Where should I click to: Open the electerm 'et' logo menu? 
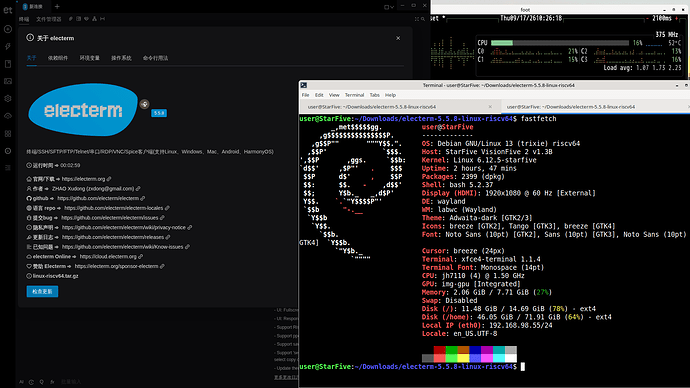click(8, 10)
